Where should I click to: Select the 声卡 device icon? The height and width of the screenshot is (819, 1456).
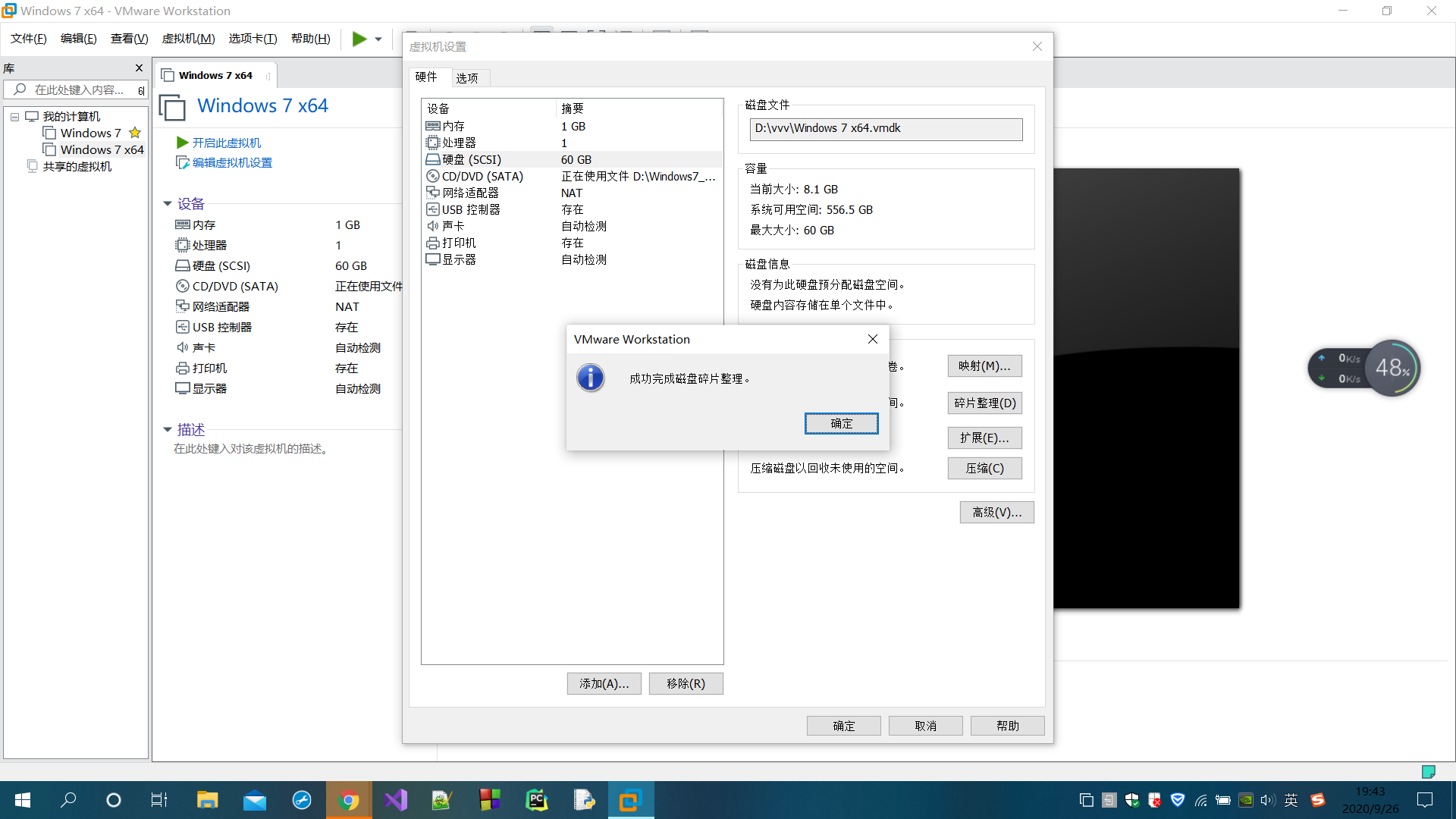pos(433,226)
